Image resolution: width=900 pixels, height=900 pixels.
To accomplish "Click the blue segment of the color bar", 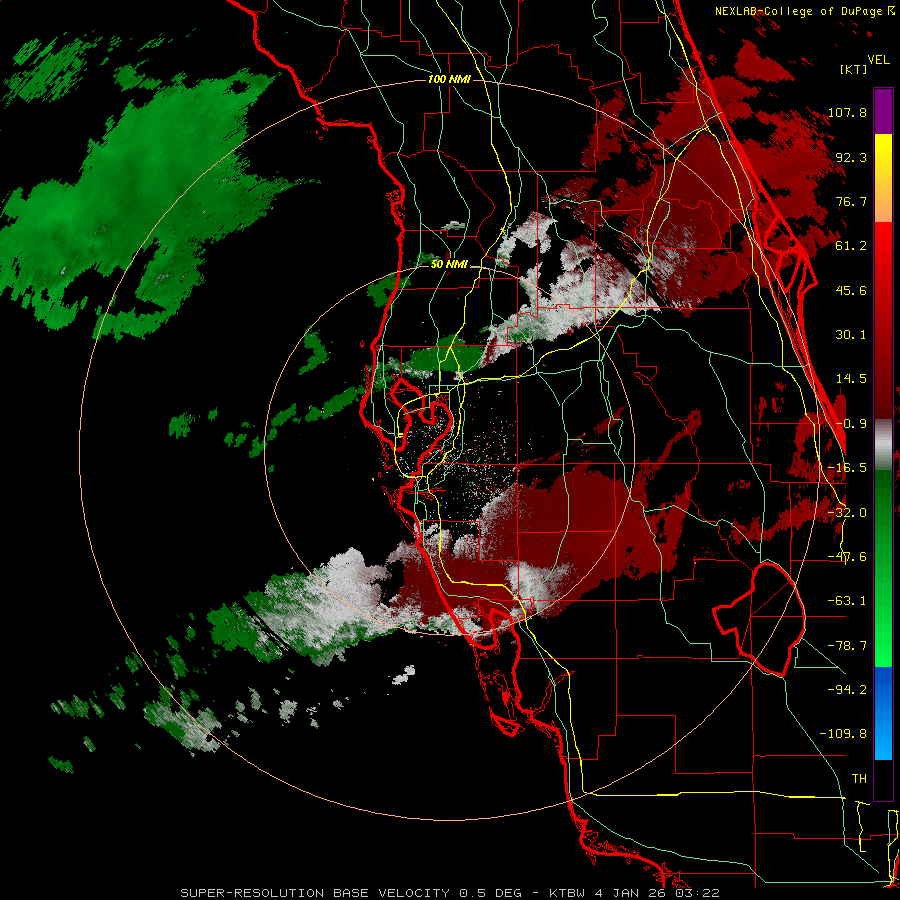I will (883, 713).
